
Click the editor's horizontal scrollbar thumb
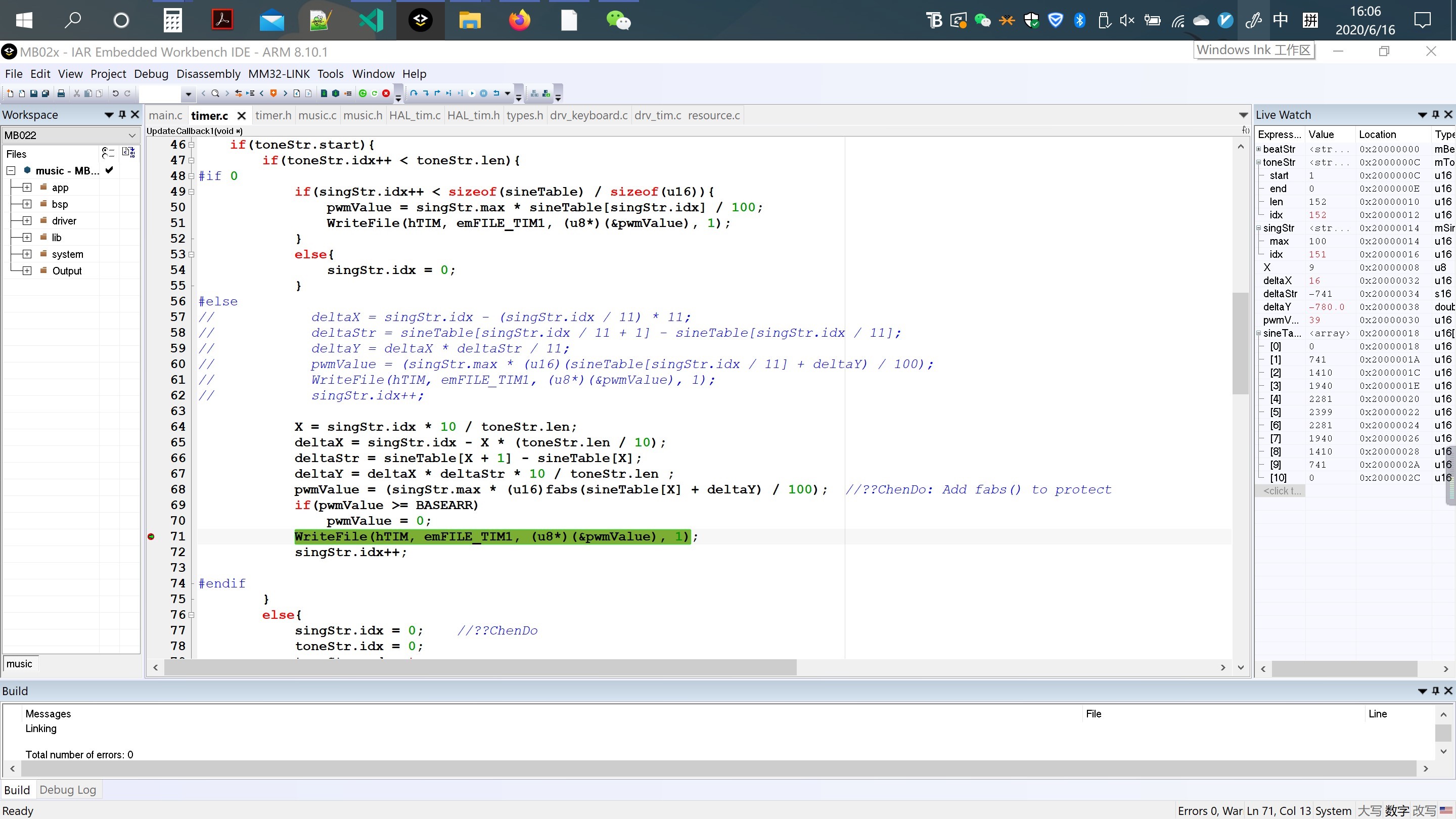[480, 667]
